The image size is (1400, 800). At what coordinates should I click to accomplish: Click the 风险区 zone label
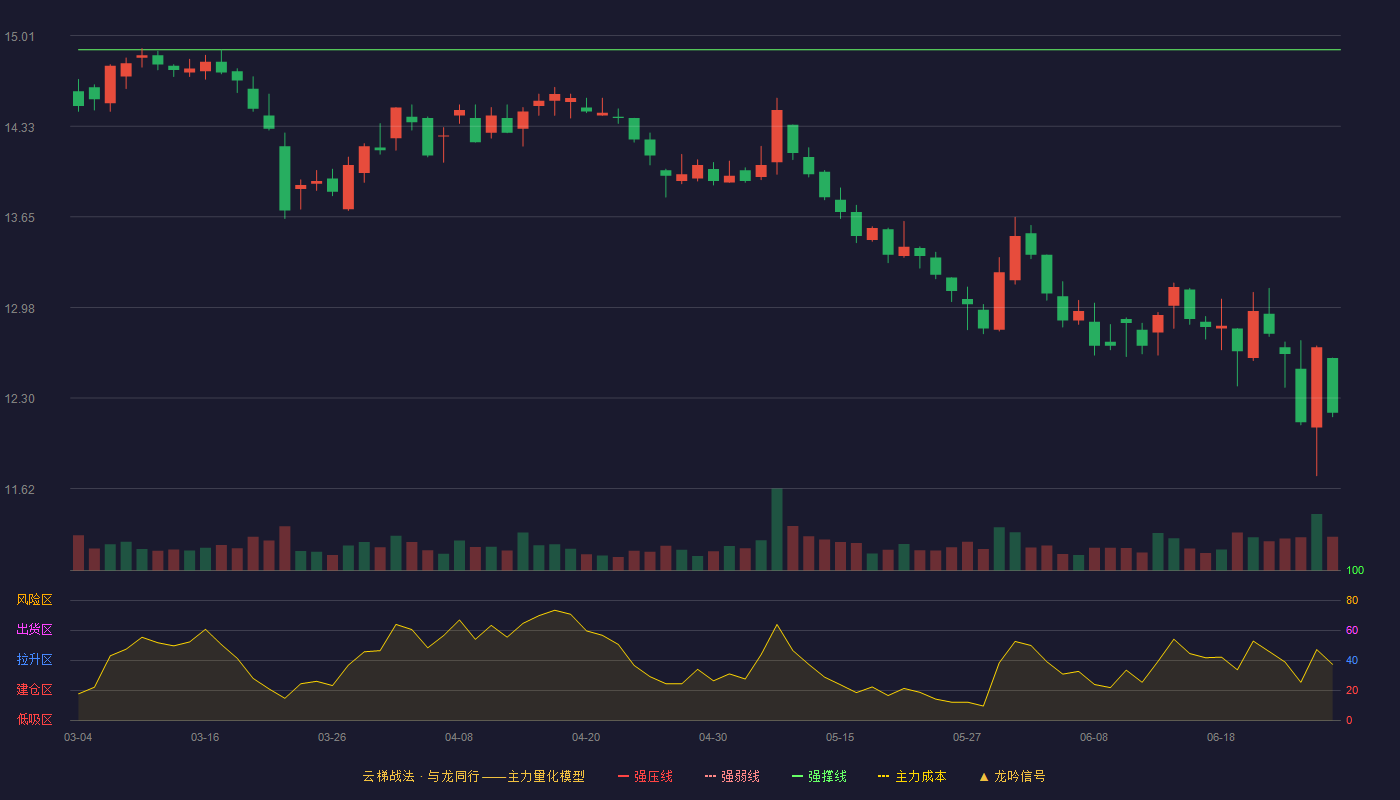tap(35, 600)
